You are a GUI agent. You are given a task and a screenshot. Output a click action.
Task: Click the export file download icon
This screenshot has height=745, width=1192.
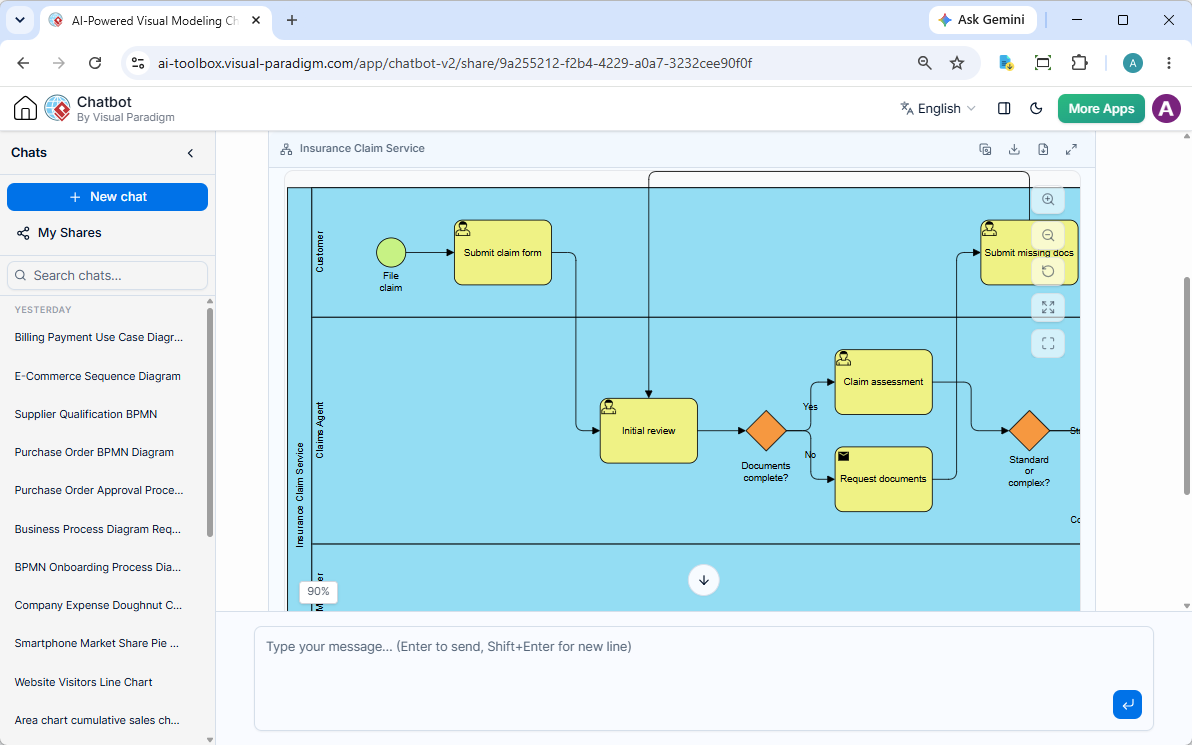(x=1043, y=149)
